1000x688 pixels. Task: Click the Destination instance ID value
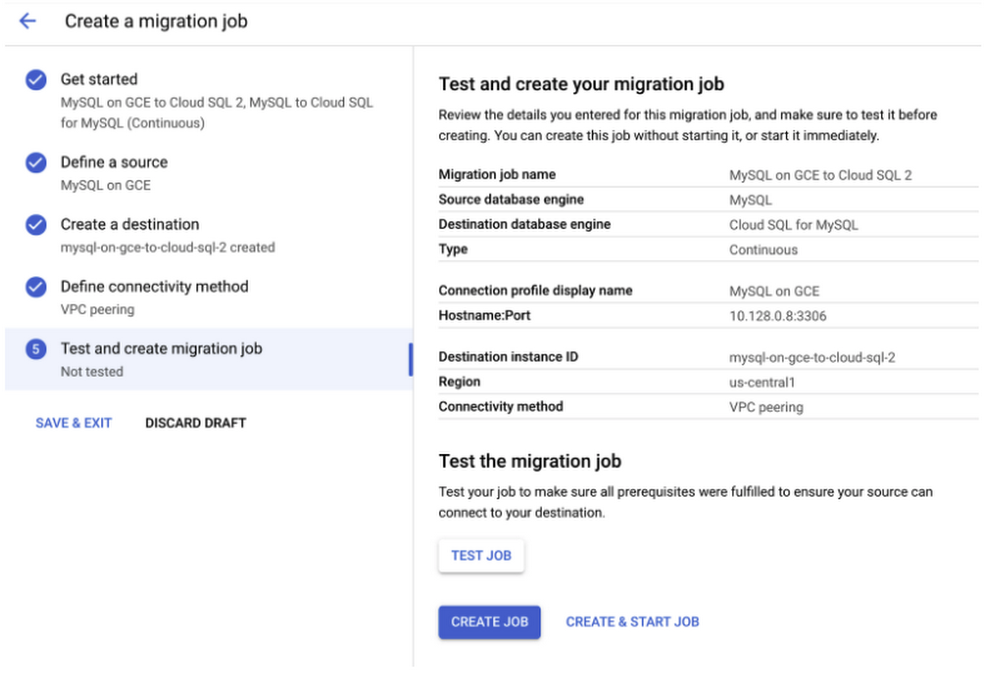coord(812,358)
